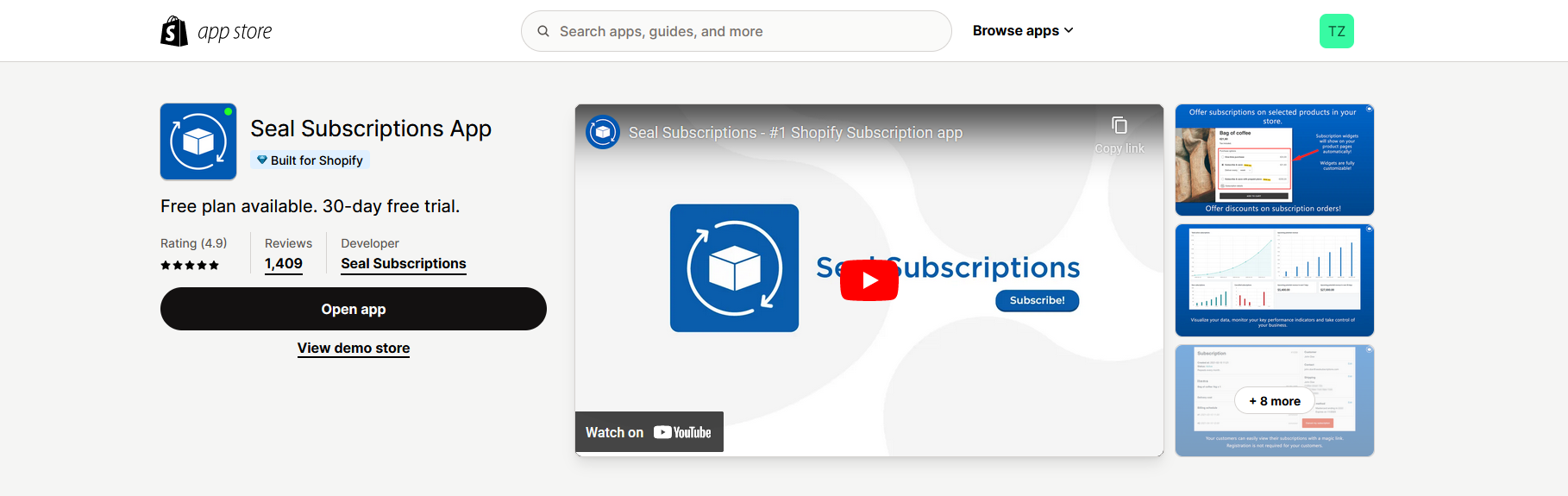Click the Open app button
The width and height of the screenshot is (1568, 496).
(x=354, y=309)
